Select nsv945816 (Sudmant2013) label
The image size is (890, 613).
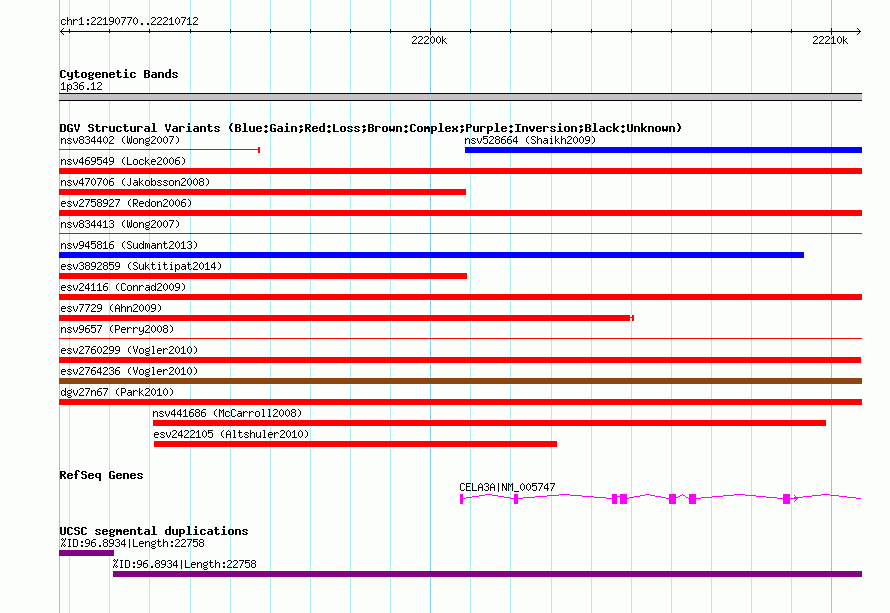point(129,245)
